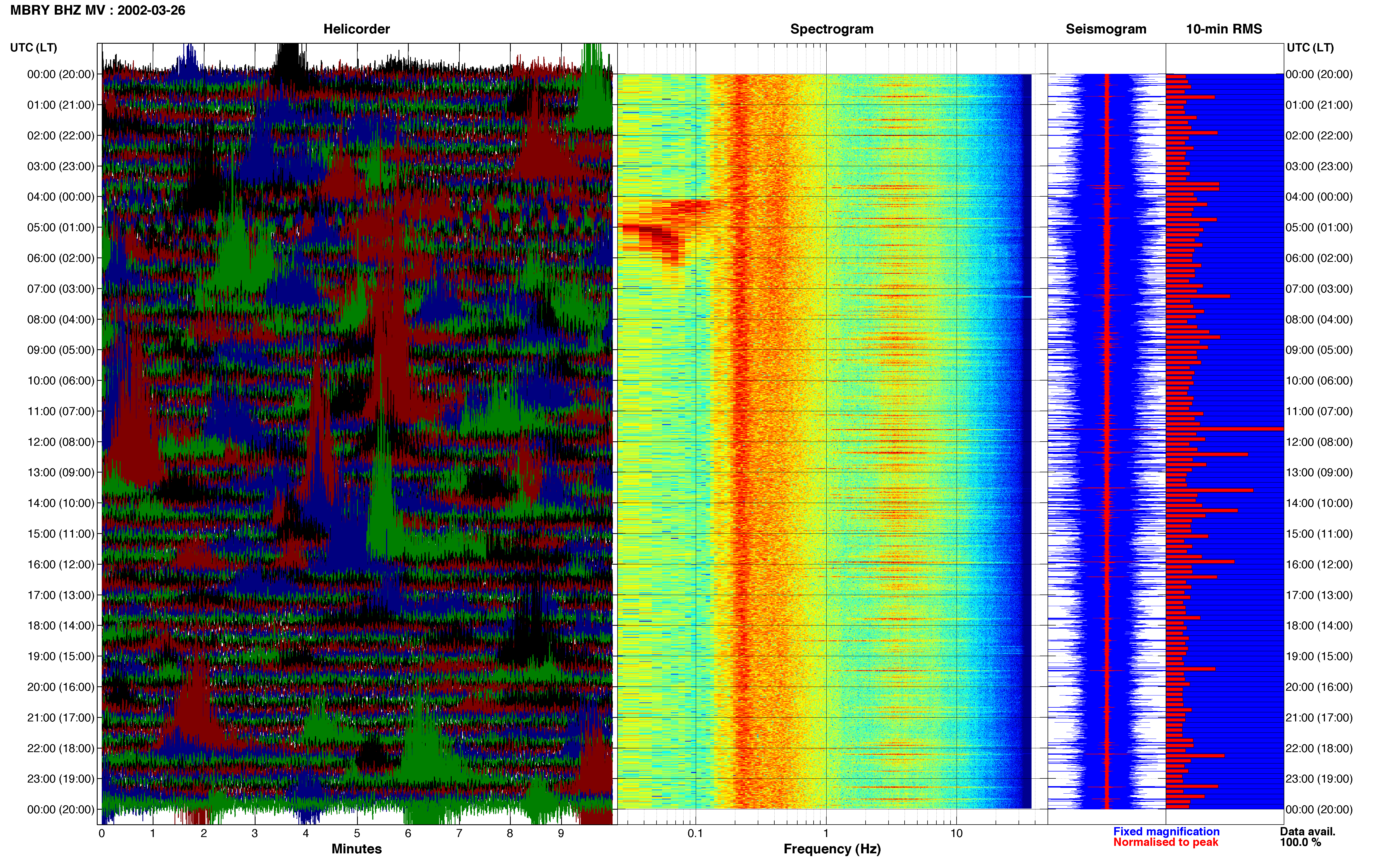Click 12:00 (08:00) on the RMS panel time axis
Image resolution: width=1388 pixels, height=868 pixels.
(x=1319, y=442)
